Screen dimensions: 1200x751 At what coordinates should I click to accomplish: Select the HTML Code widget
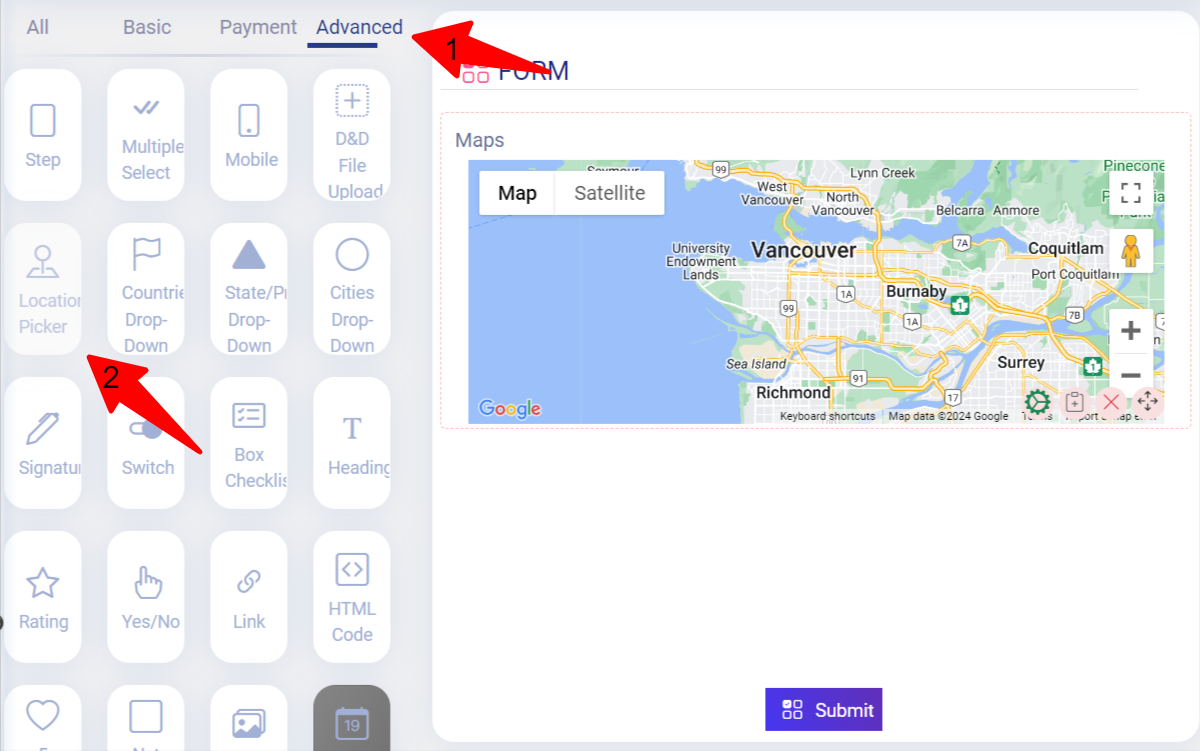(351, 597)
